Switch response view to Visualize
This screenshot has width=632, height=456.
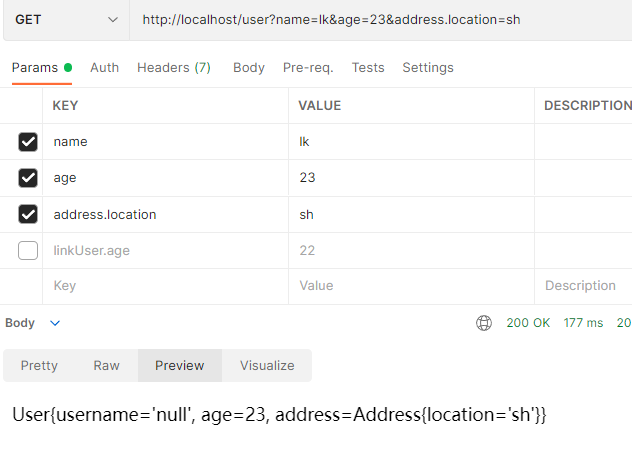(267, 366)
